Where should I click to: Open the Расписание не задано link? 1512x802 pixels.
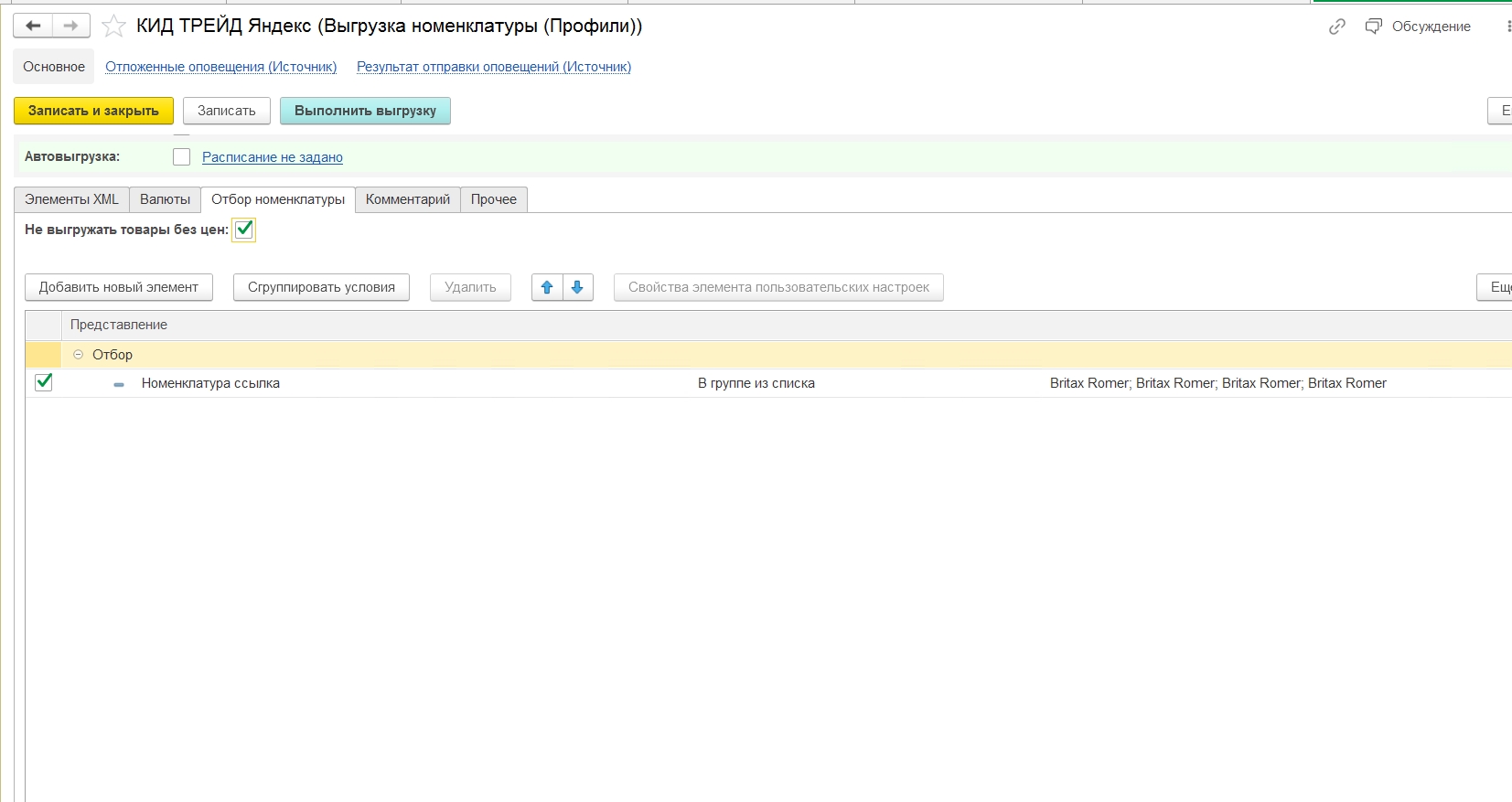pyautogui.click(x=272, y=157)
